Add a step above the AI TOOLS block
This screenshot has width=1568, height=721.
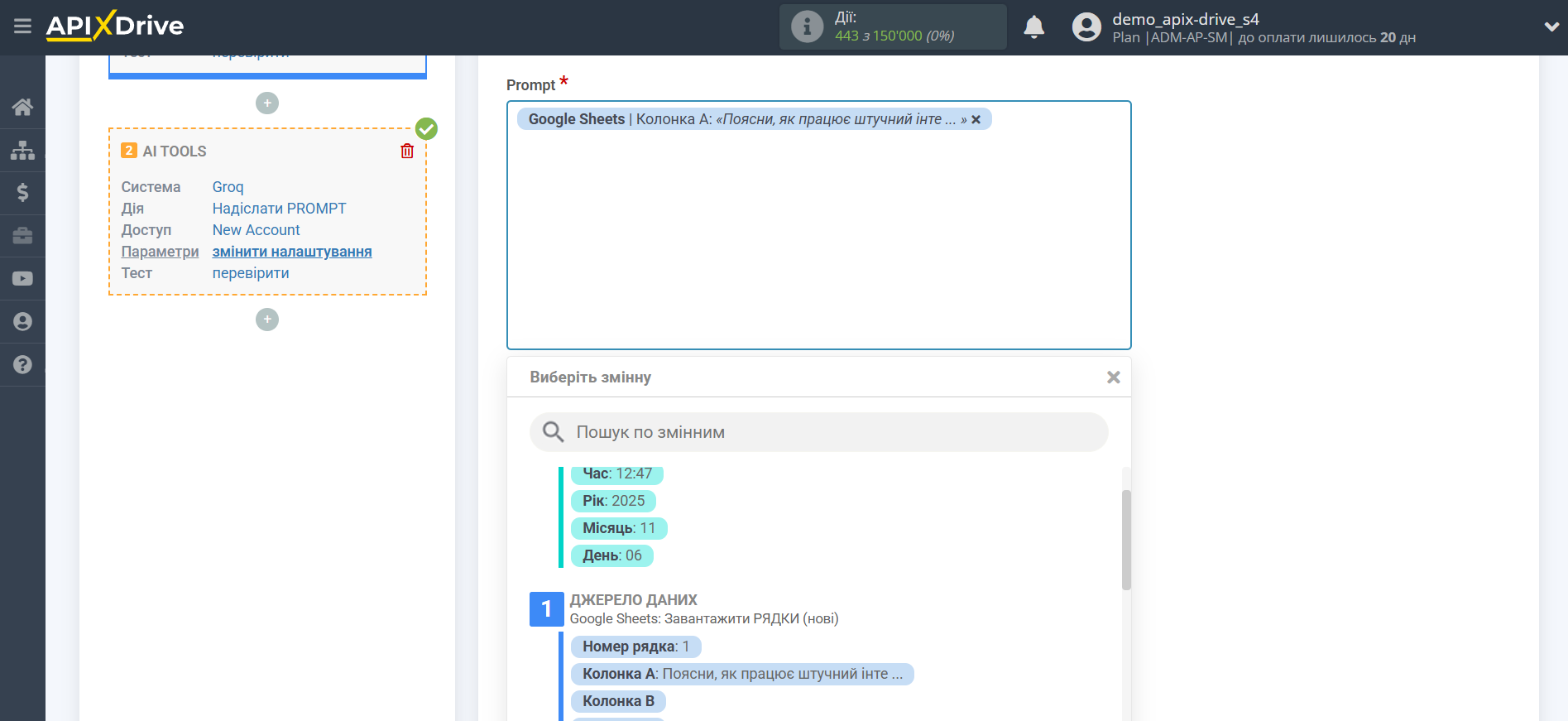267,103
